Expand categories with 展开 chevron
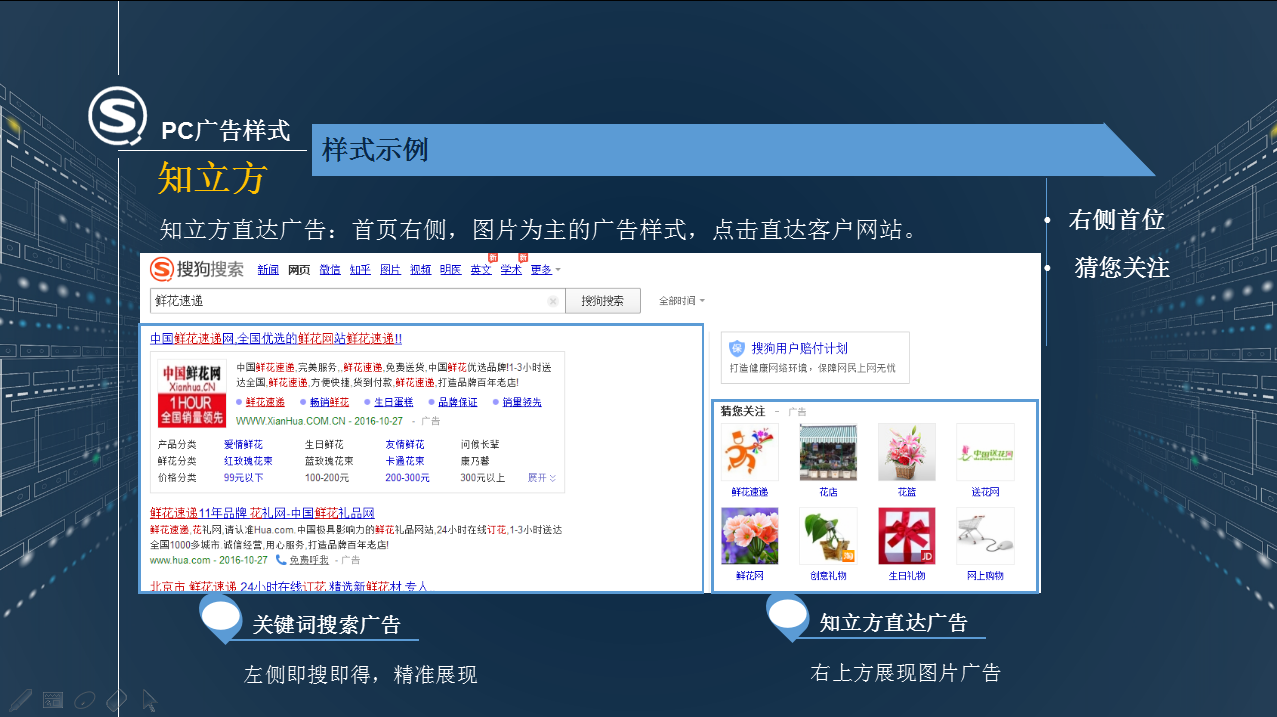The width and height of the screenshot is (1277, 717). point(542,478)
